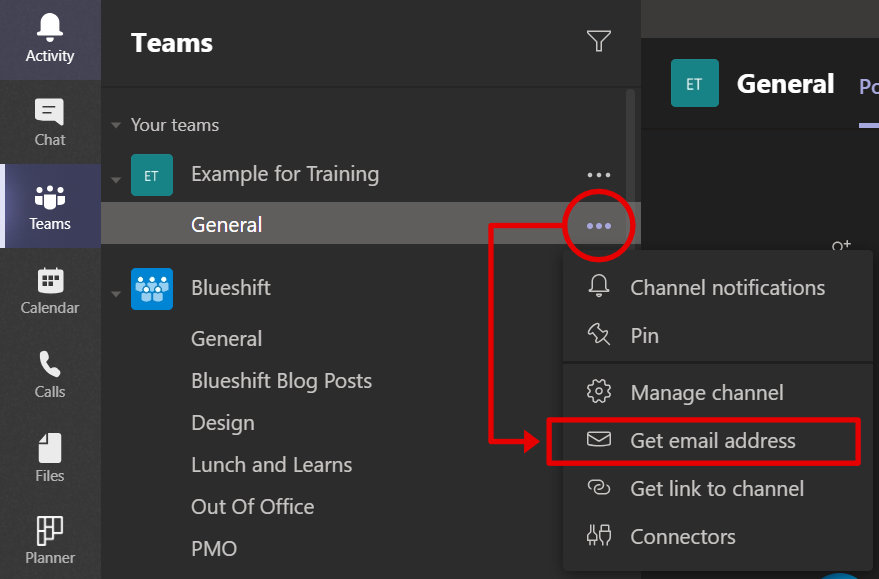The height and width of the screenshot is (579, 879).
Task: Open the Calendar app
Action: point(50,290)
